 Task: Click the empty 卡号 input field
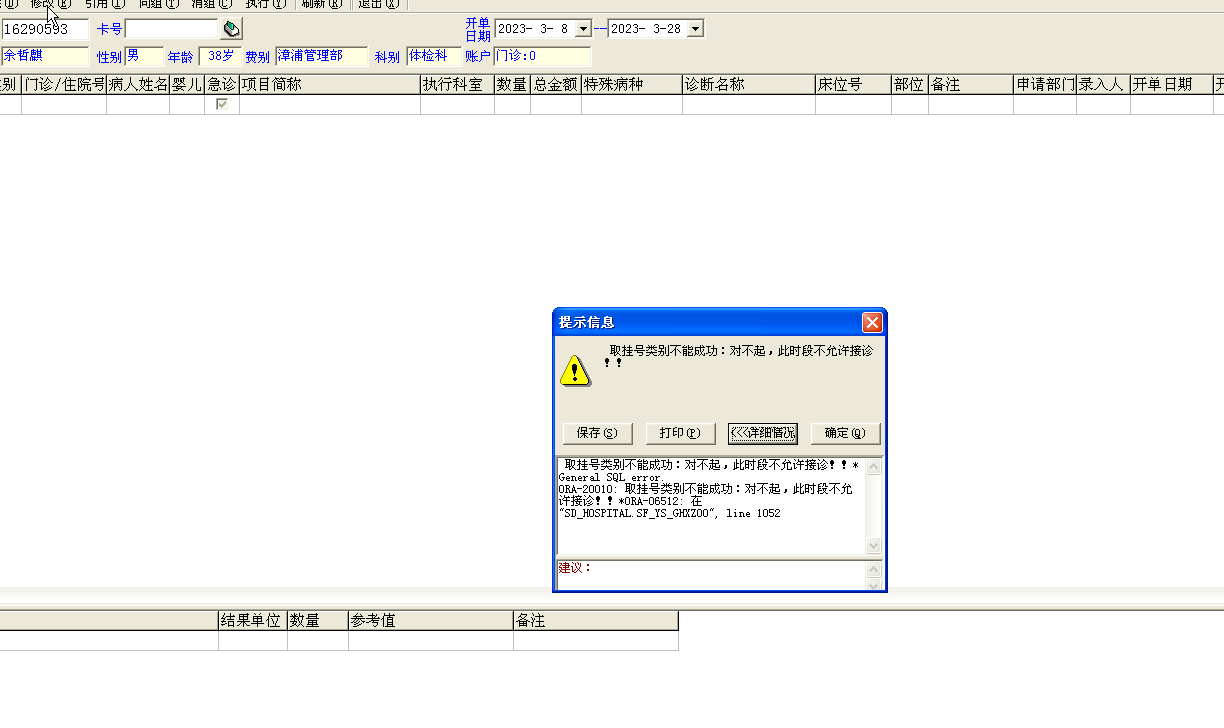(x=171, y=29)
